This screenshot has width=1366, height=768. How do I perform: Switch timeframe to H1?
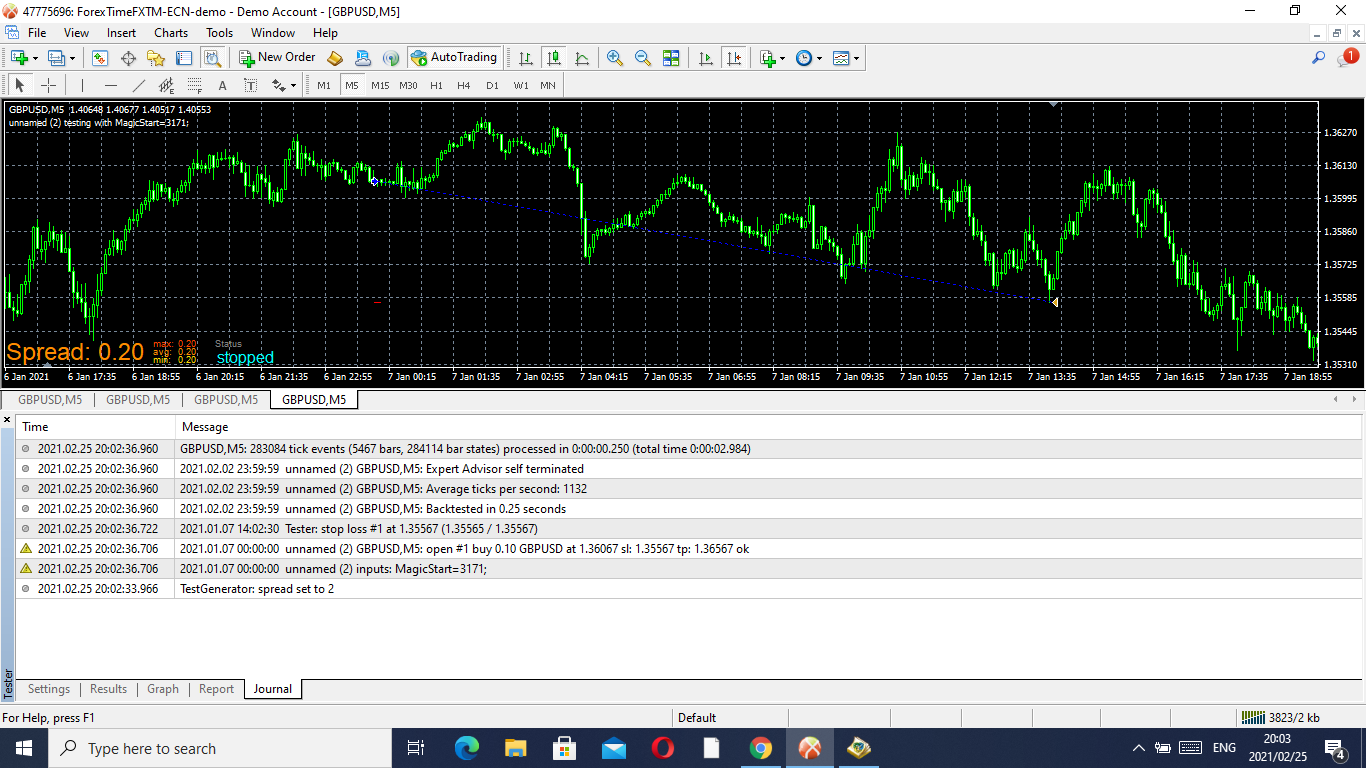(x=436, y=85)
